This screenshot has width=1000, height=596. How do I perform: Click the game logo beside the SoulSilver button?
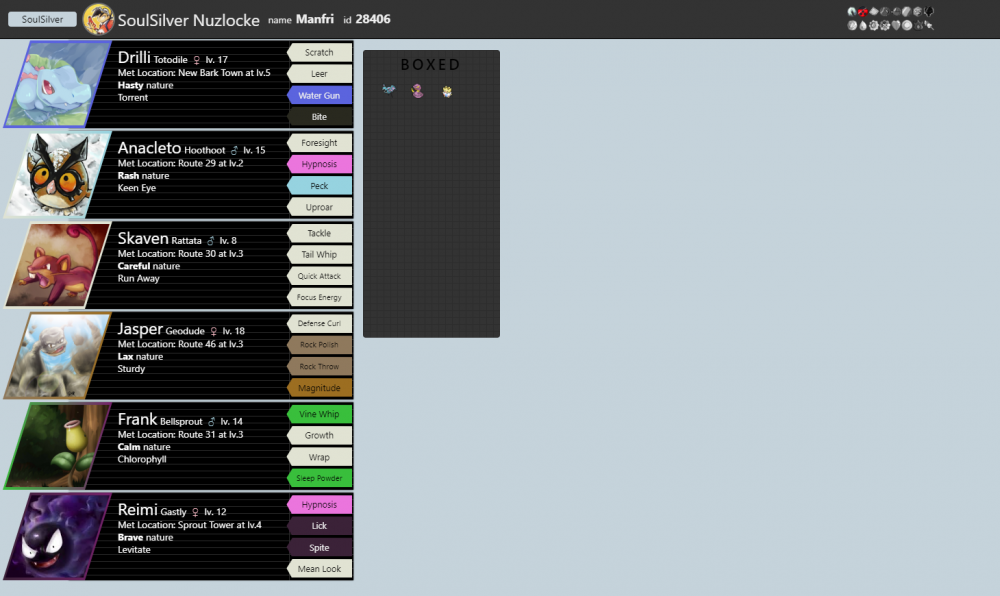point(97,18)
